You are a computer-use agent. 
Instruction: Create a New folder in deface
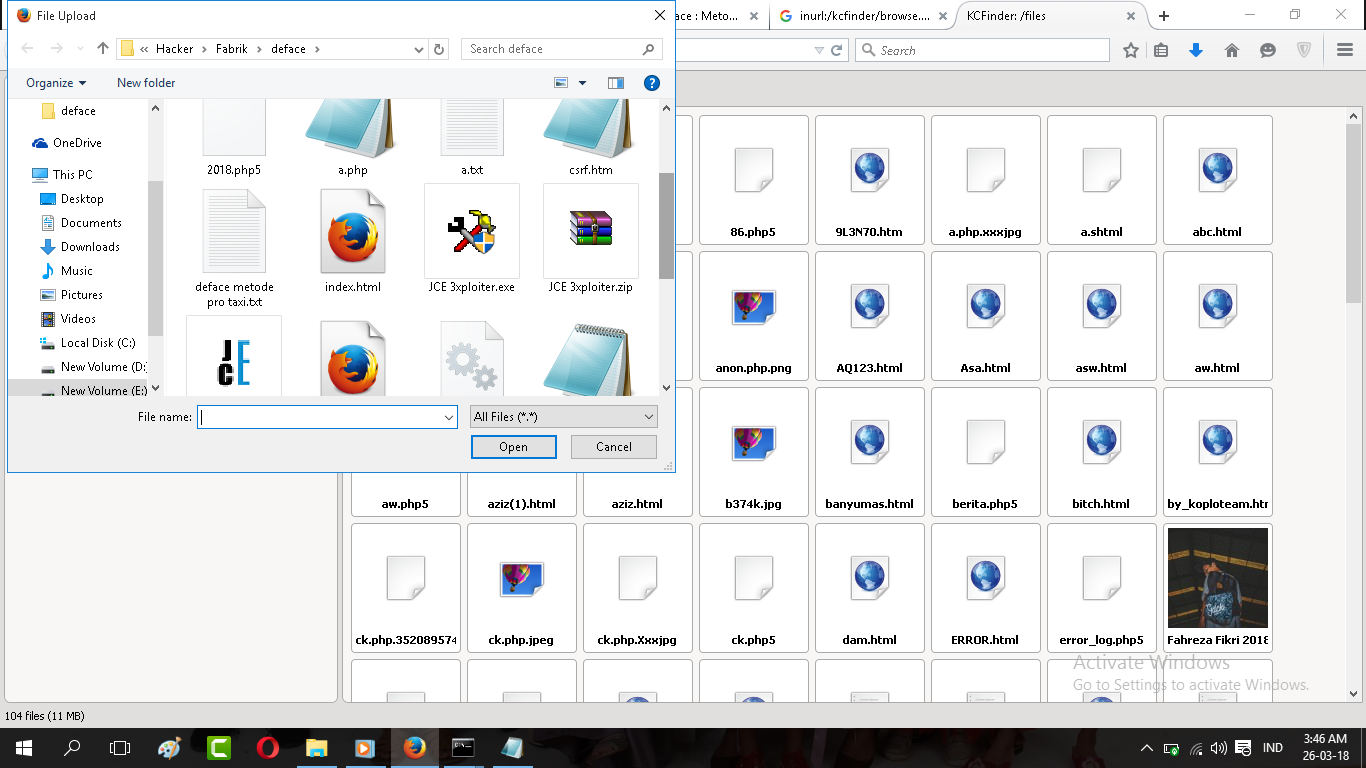click(x=145, y=82)
